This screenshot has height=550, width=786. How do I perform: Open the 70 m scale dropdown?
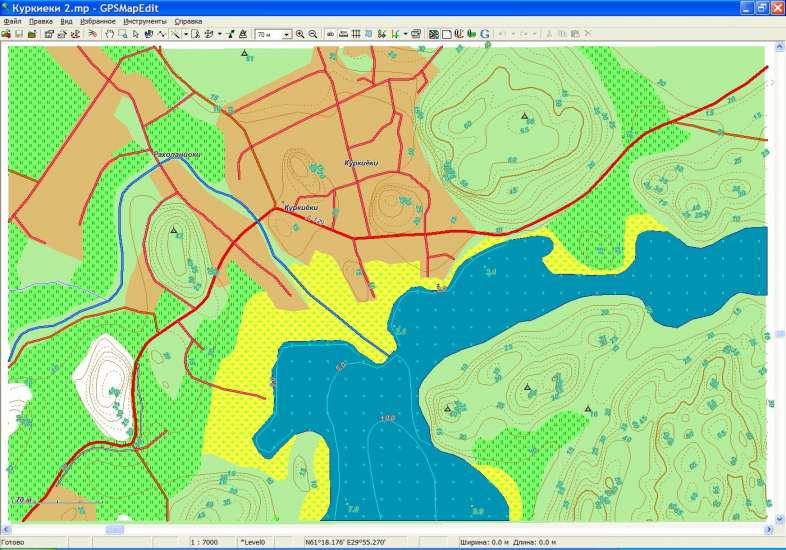coord(287,34)
